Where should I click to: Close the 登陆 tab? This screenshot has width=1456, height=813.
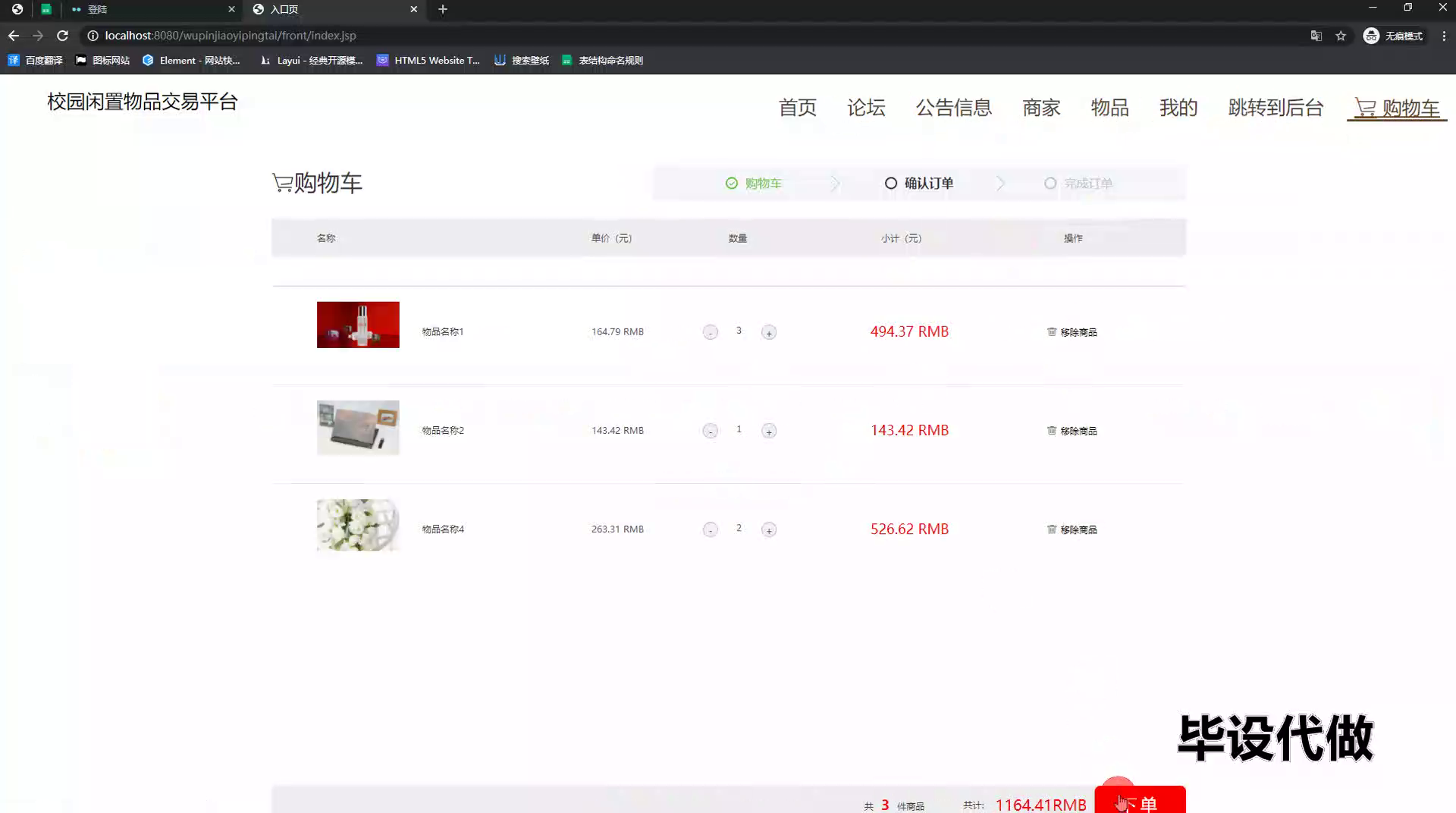pyautogui.click(x=231, y=9)
